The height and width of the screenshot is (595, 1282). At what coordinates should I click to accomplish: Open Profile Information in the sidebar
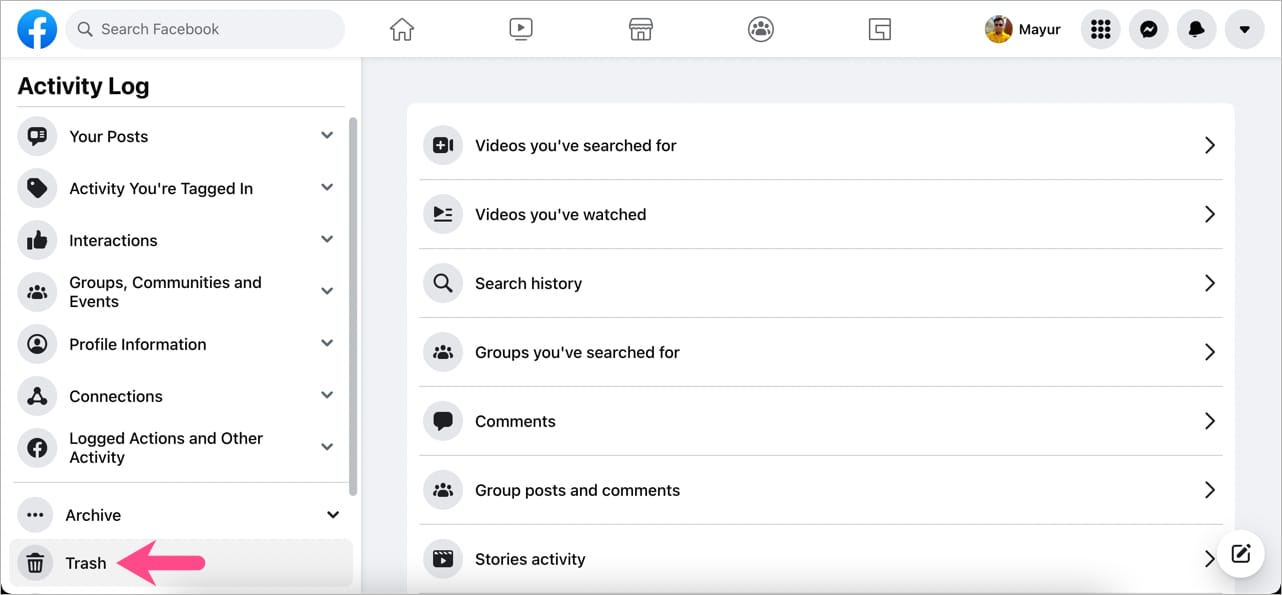[x=137, y=344]
